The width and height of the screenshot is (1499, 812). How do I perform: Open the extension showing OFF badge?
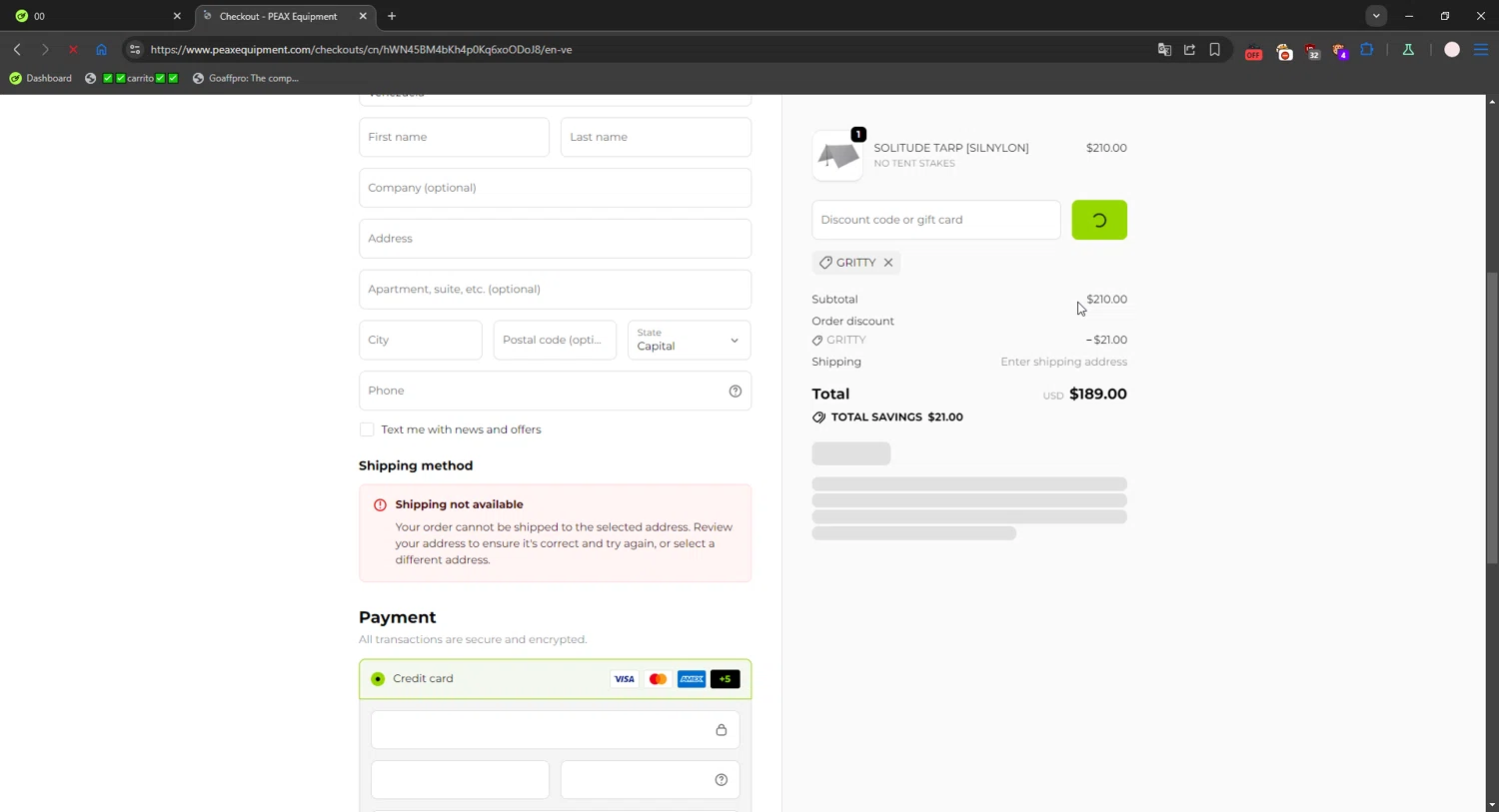[1253, 50]
